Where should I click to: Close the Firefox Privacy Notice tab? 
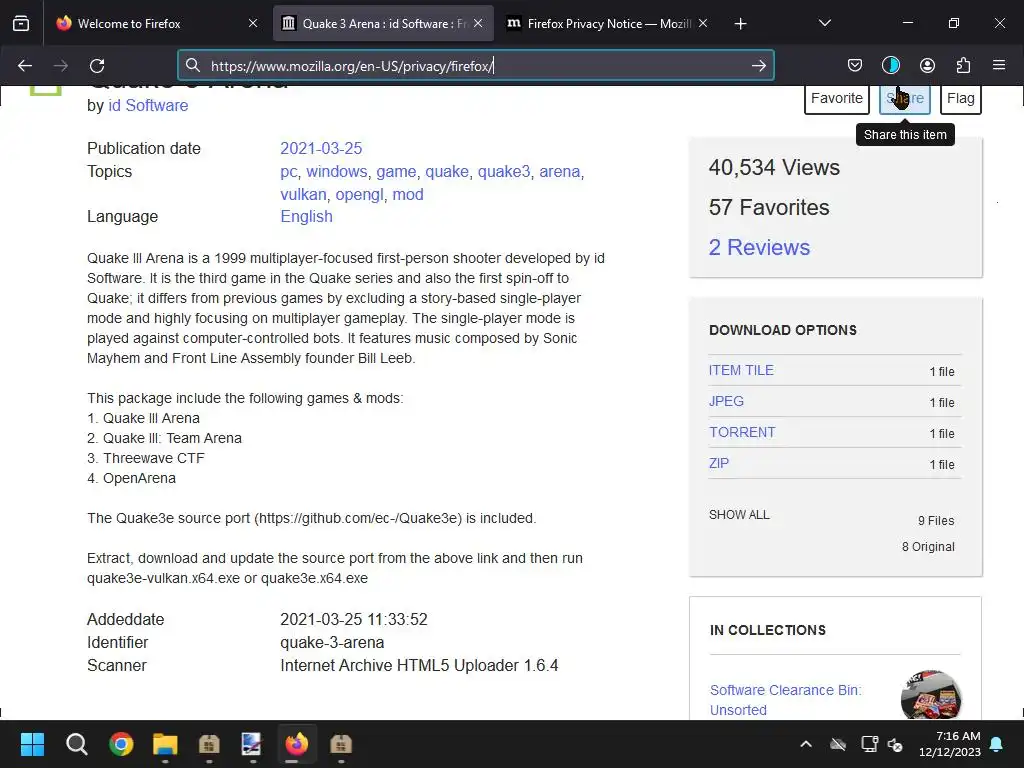(x=703, y=24)
